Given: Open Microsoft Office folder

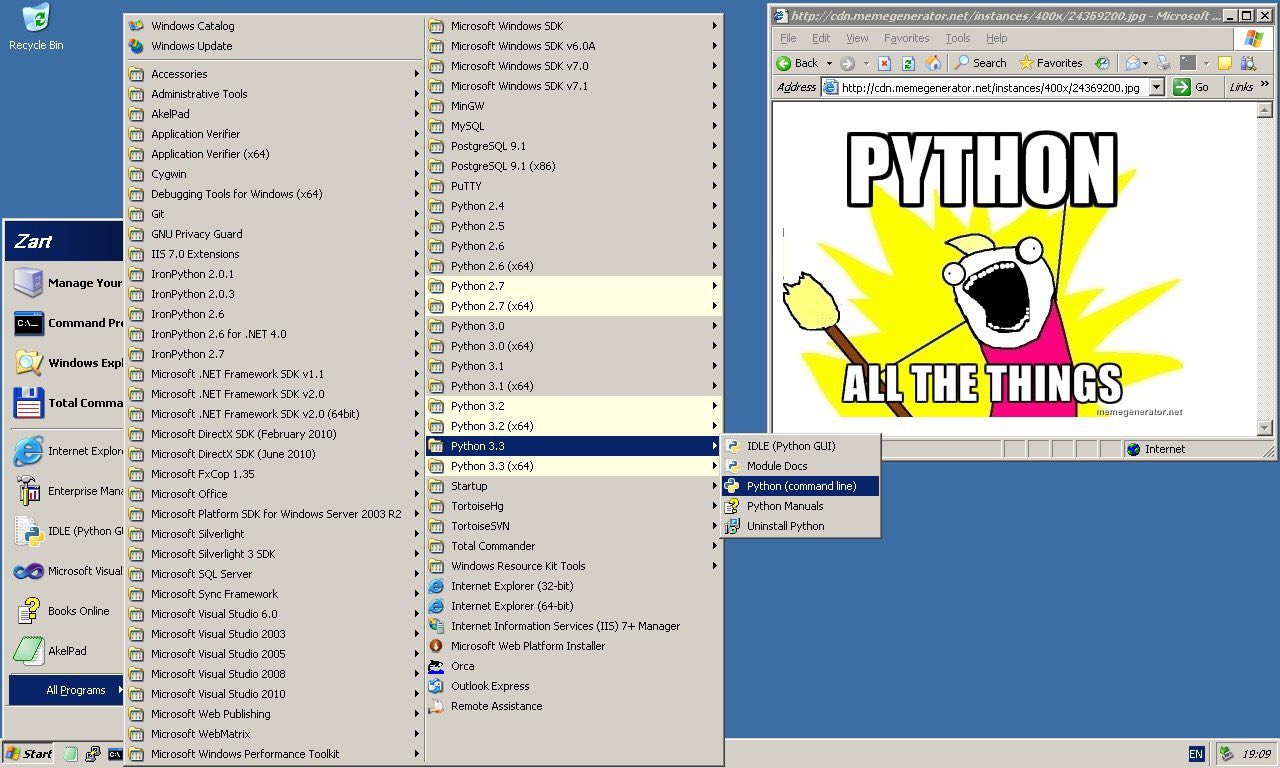Looking at the screenshot, I should click(x=275, y=494).
